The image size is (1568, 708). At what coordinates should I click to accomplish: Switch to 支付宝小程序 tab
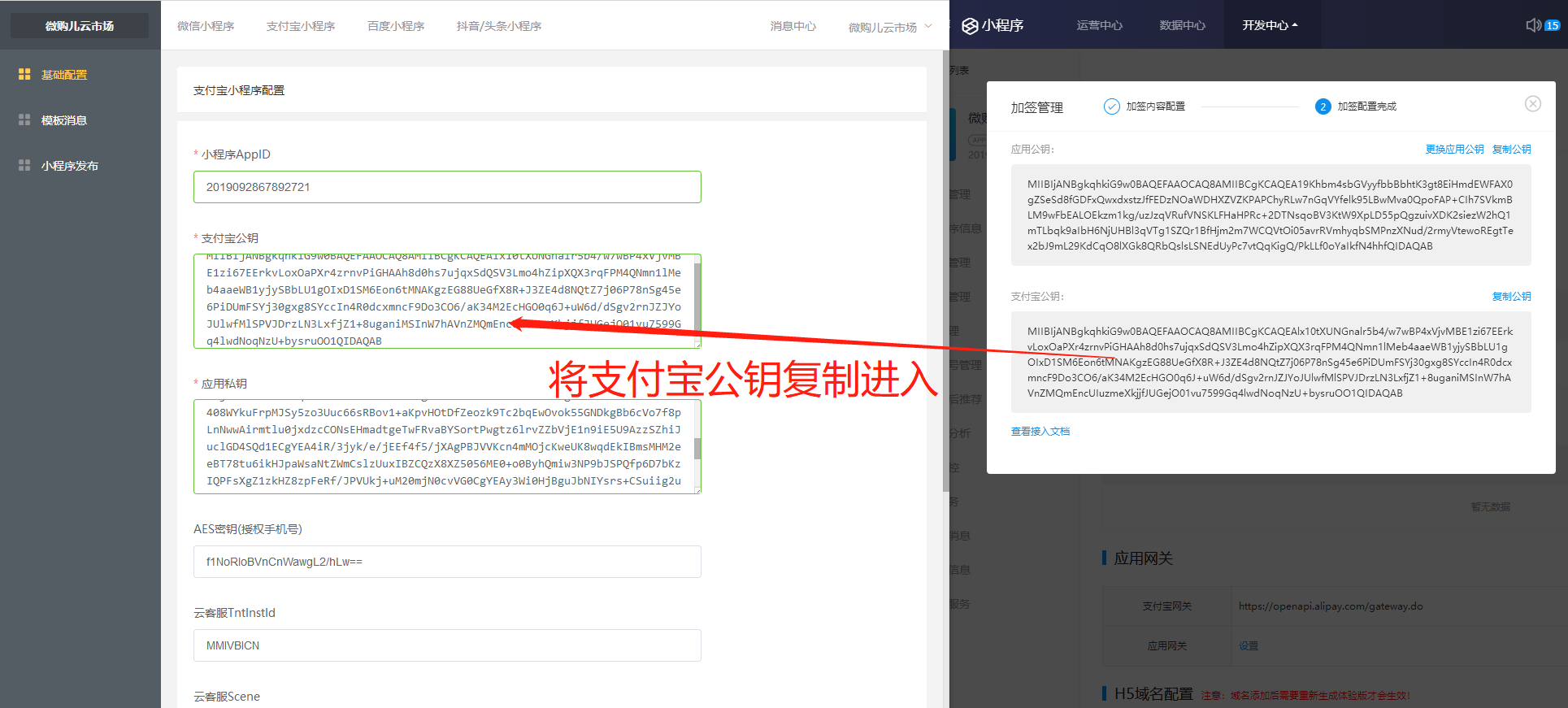[301, 26]
